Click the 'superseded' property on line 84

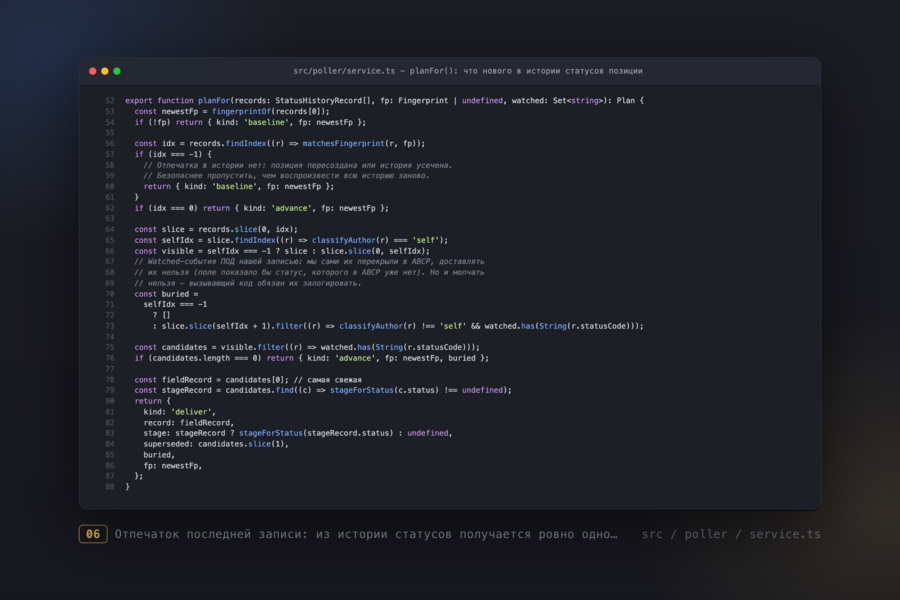tap(166, 444)
